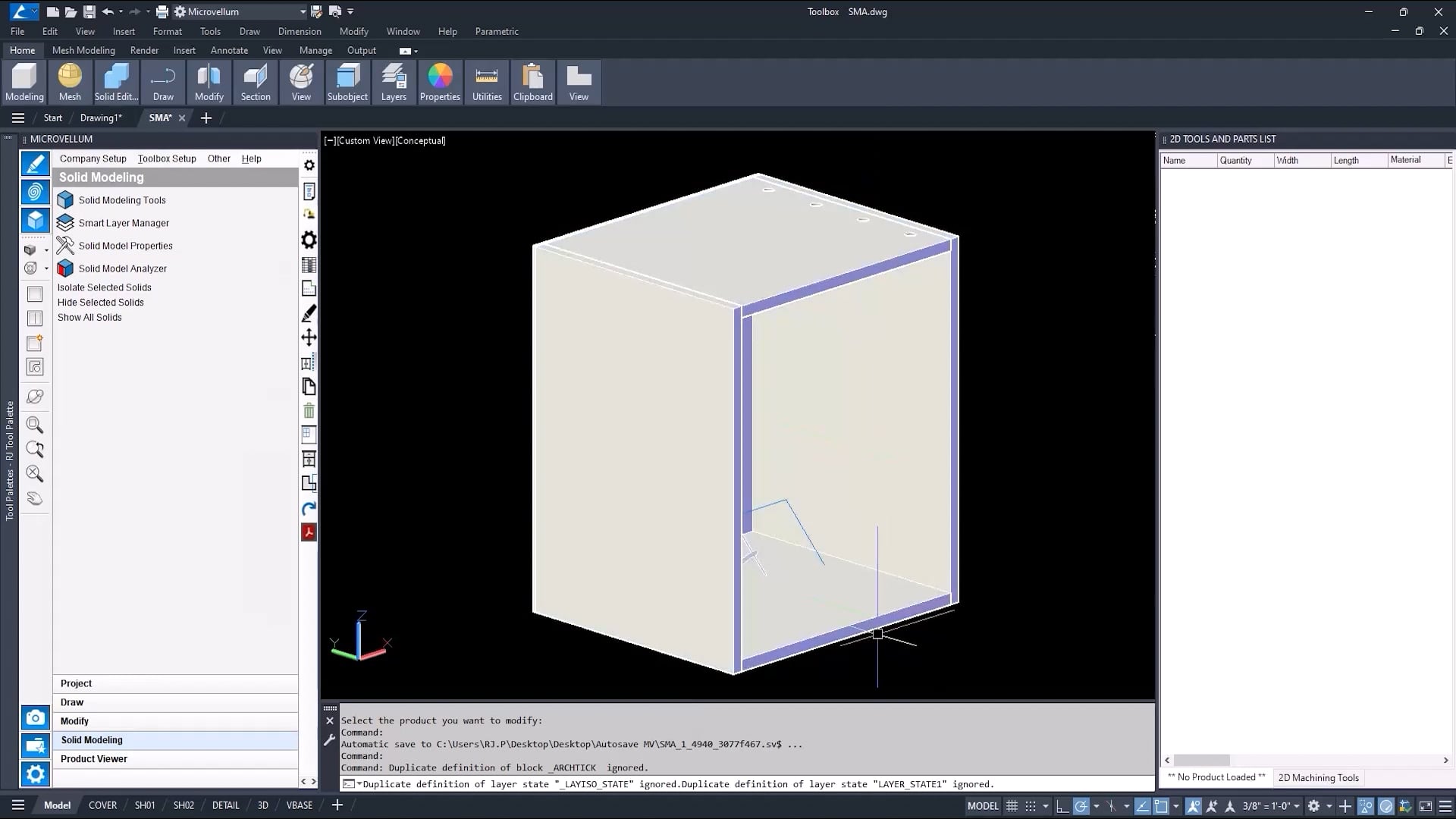Click the parts list horizontal scrollbar thumb
1456x819 pixels.
1202,760
